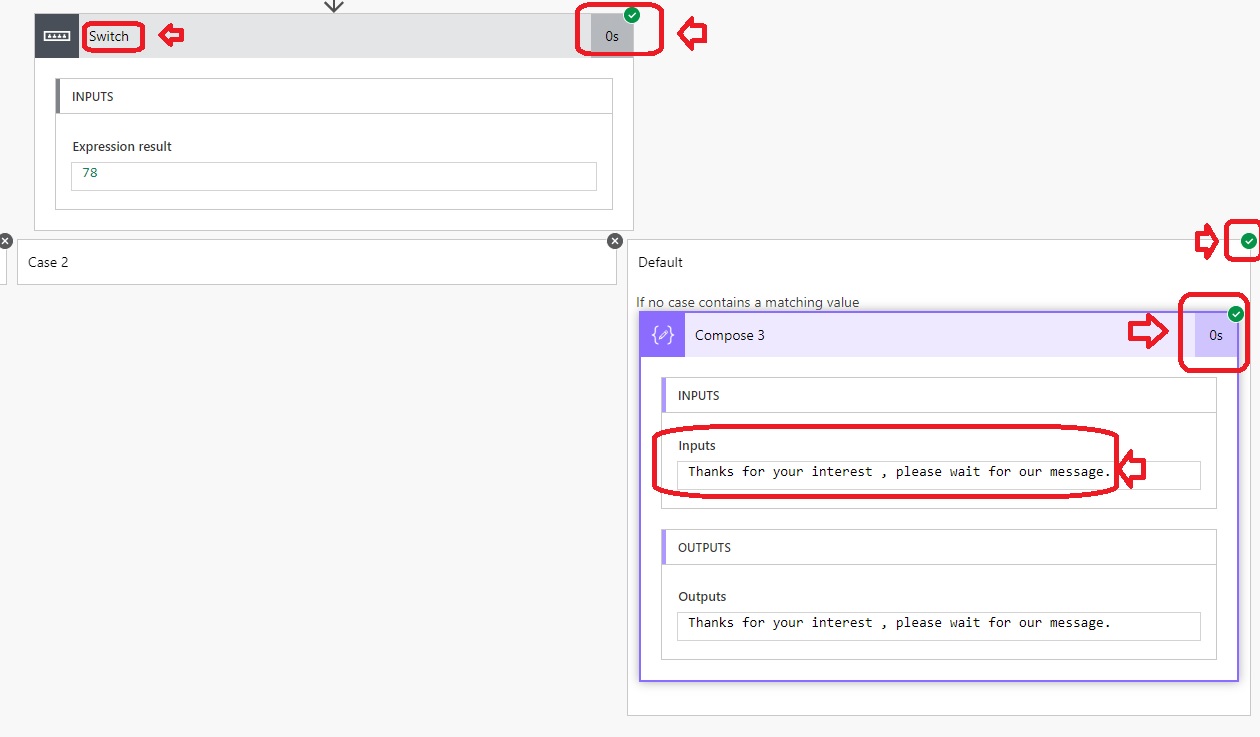Click the keyboard icon on the Switch action
This screenshot has height=737, width=1260.
tap(56, 35)
